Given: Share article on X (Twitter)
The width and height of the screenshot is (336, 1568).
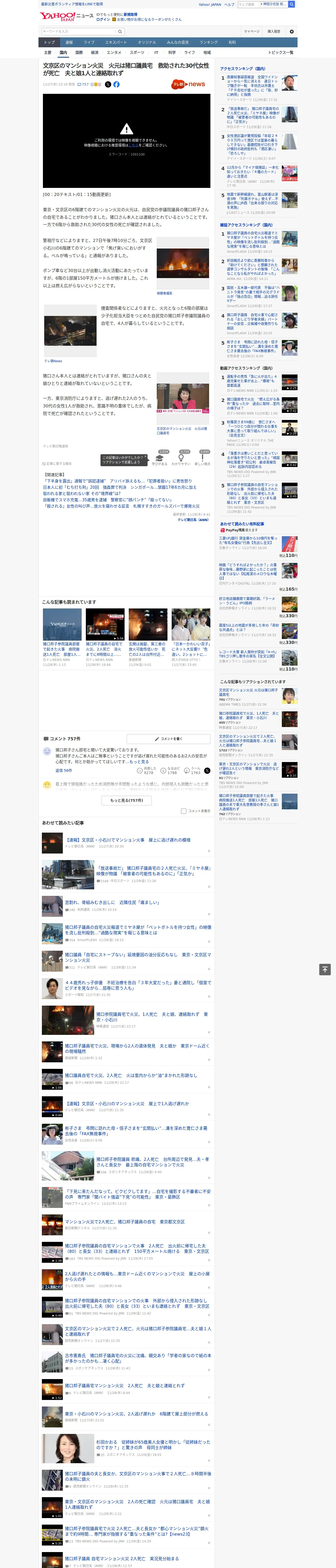Looking at the screenshot, I should point(108,85).
